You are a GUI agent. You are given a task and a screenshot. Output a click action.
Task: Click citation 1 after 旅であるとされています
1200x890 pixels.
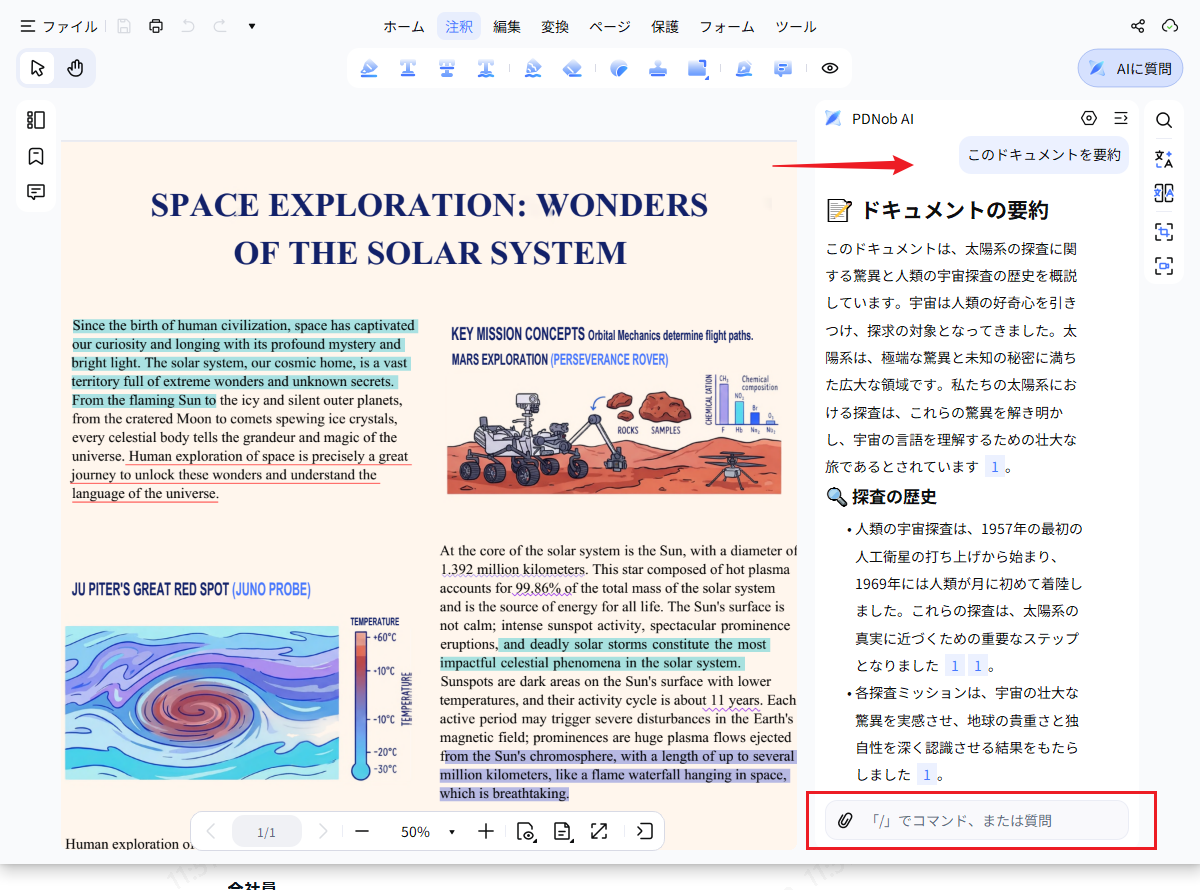(x=994, y=466)
